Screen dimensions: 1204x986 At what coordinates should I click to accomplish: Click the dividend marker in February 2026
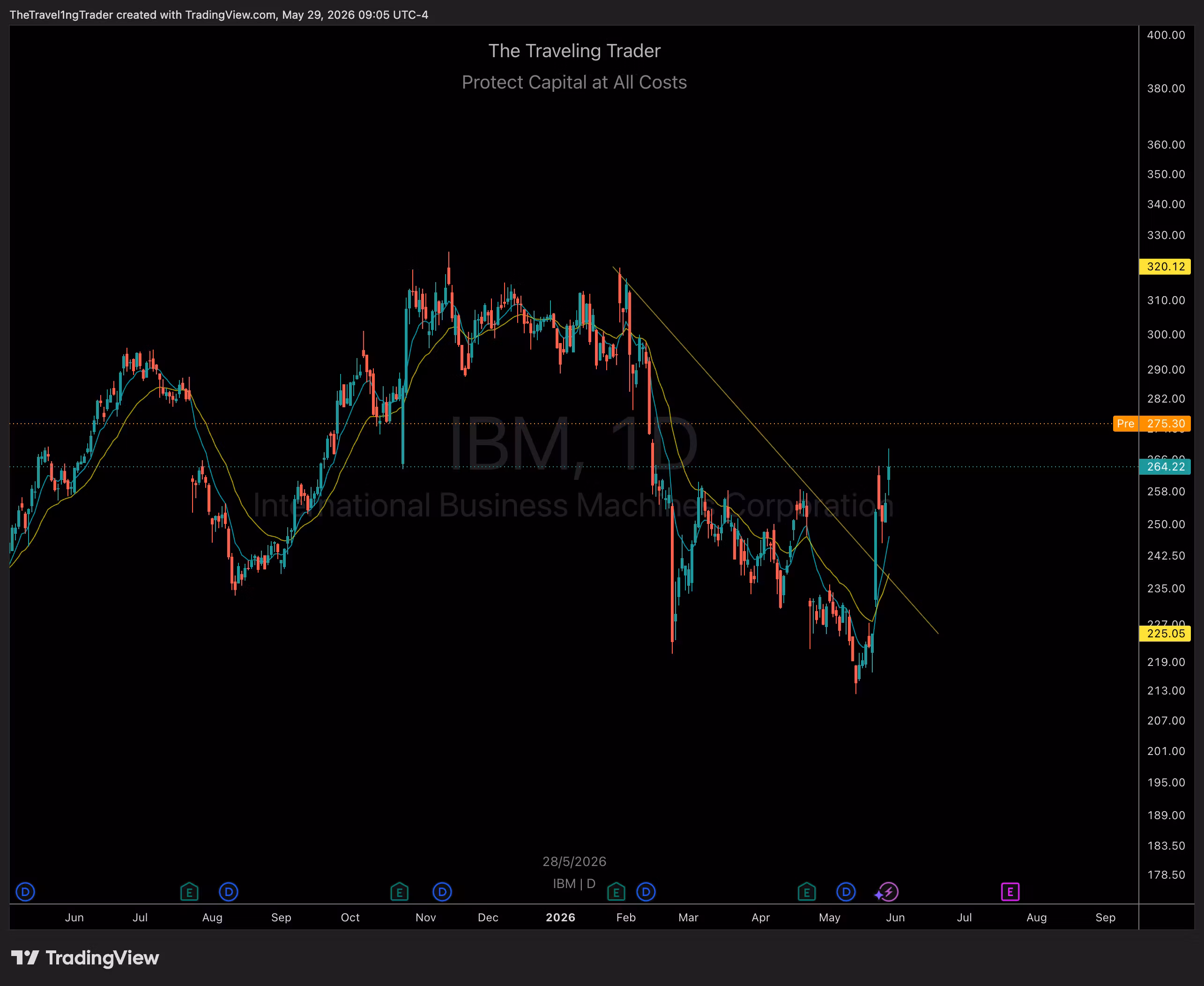(x=646, y=892)
